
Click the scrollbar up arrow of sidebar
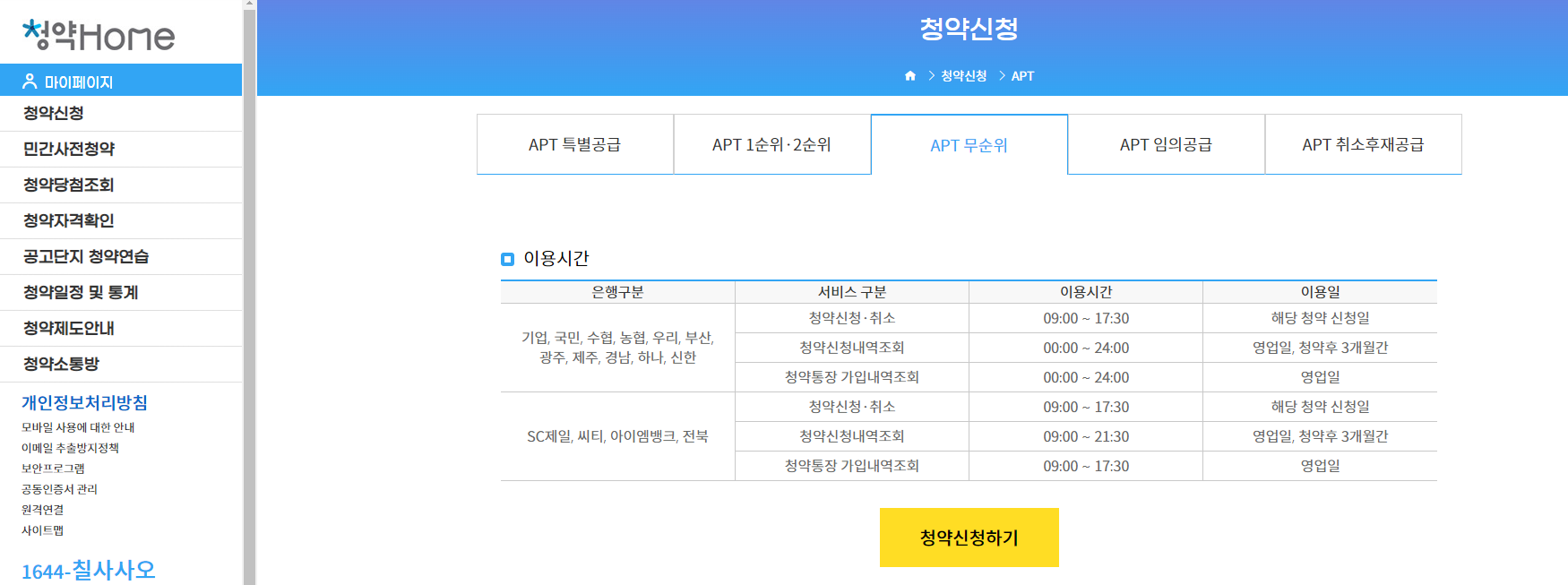pyautogui.click(x=249, y=4)
